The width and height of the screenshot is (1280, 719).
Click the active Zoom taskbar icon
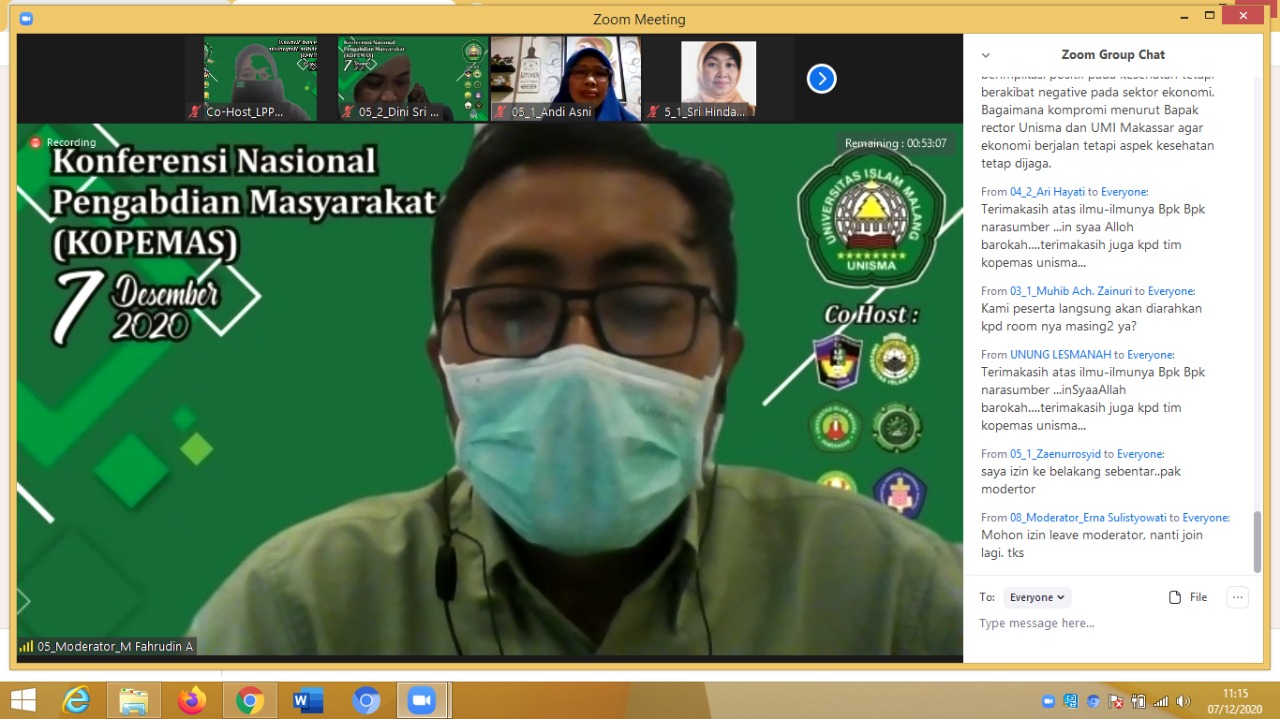pos(422,701)
